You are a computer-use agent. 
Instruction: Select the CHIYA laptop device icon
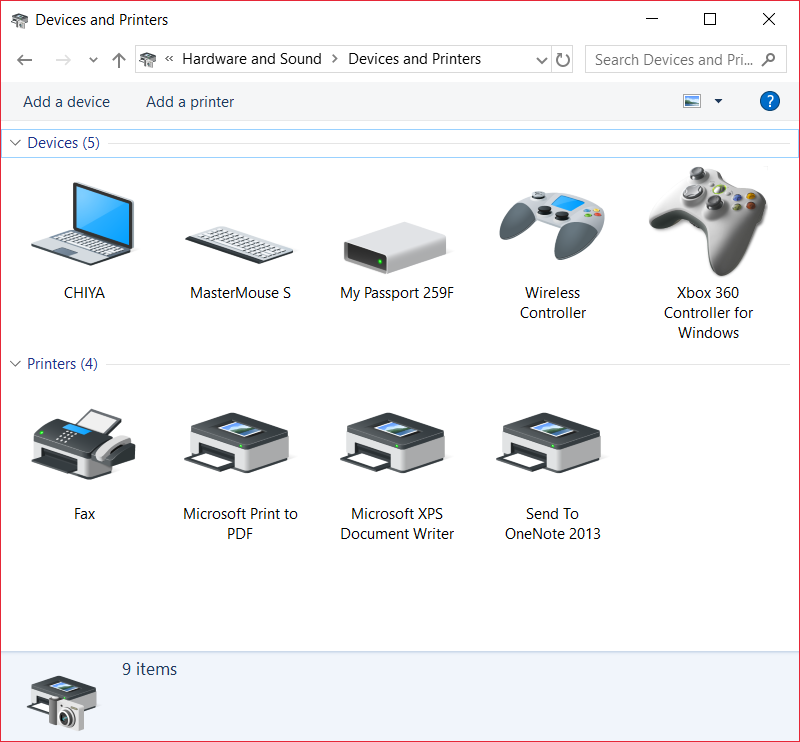[x=83, y=224]
